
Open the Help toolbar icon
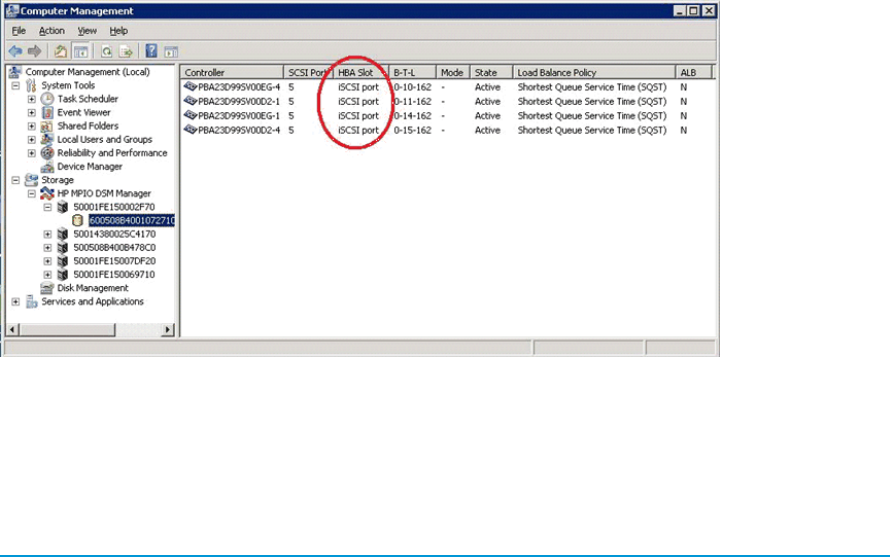pos(151,51)
